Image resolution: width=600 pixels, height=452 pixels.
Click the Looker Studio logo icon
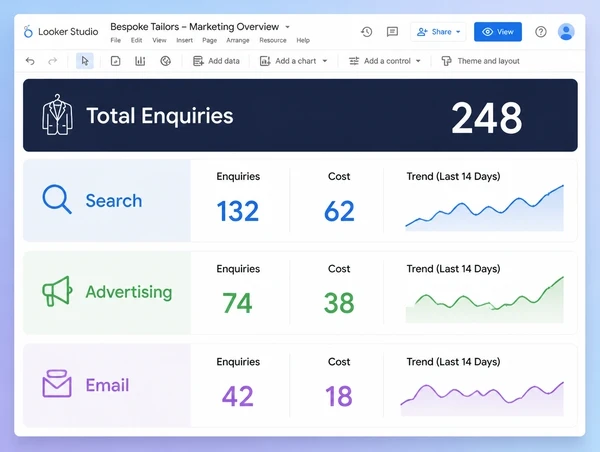pos(28,31)
